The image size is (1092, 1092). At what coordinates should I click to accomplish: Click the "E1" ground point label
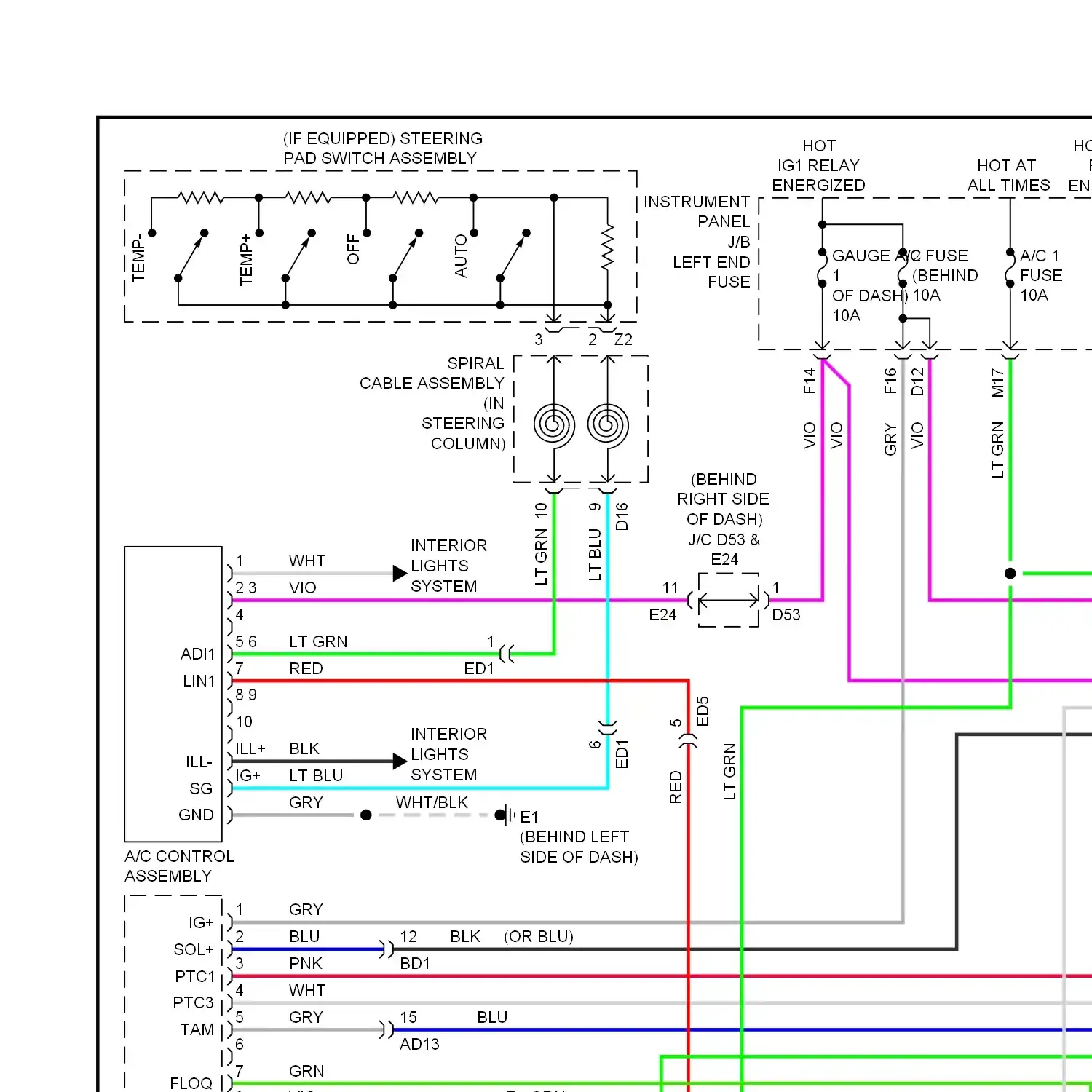[x=529, y=817]
